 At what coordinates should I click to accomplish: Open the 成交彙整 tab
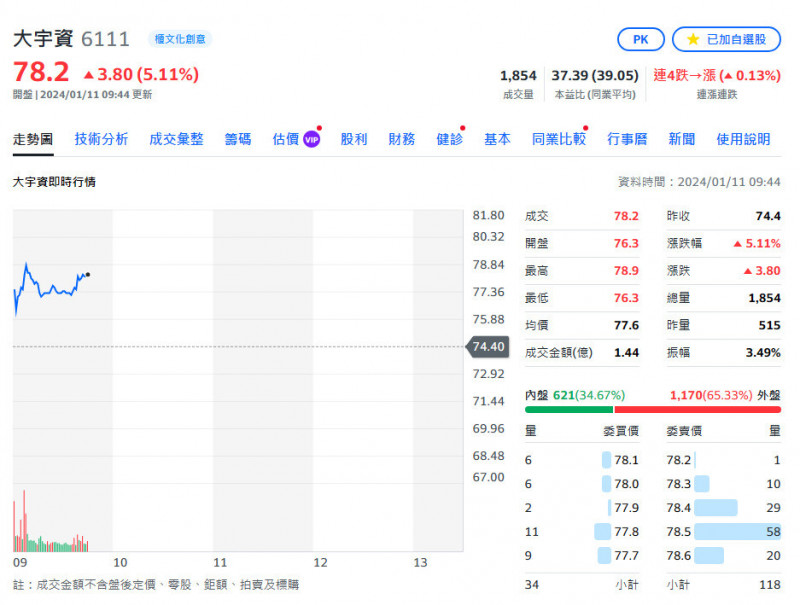coord(176,139)
